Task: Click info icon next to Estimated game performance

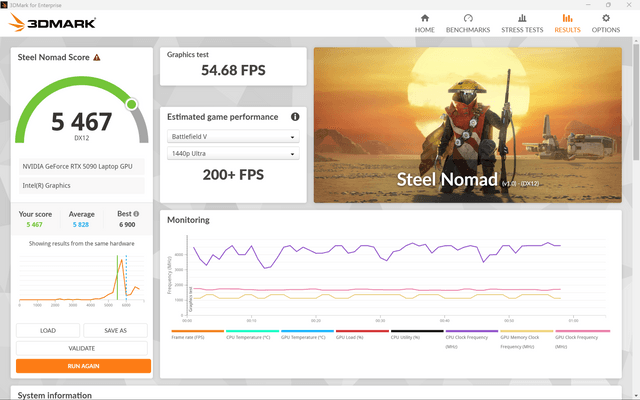Action: [295, 117]
